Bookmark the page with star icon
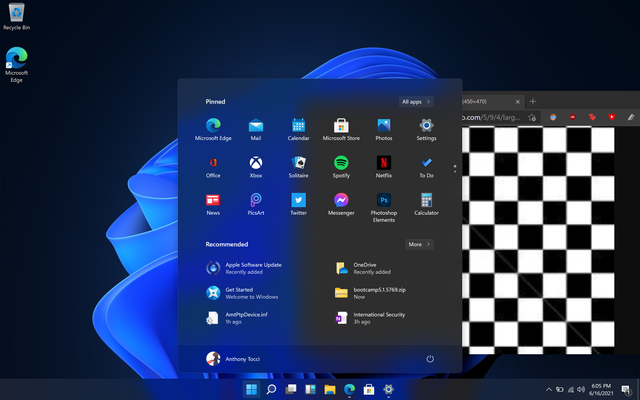The image size is (640, 400). [531, 118]
